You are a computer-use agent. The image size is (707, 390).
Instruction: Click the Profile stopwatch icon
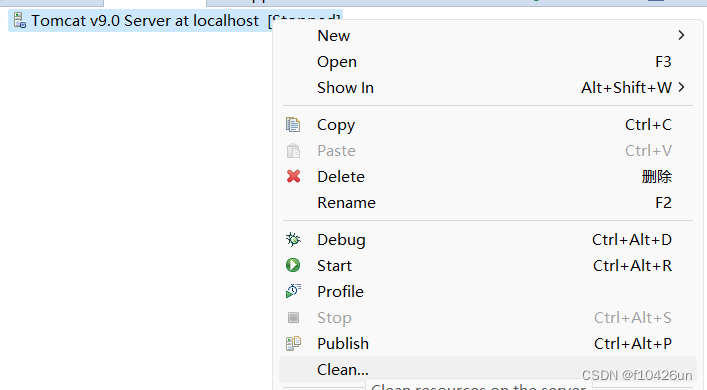(293, 291)
